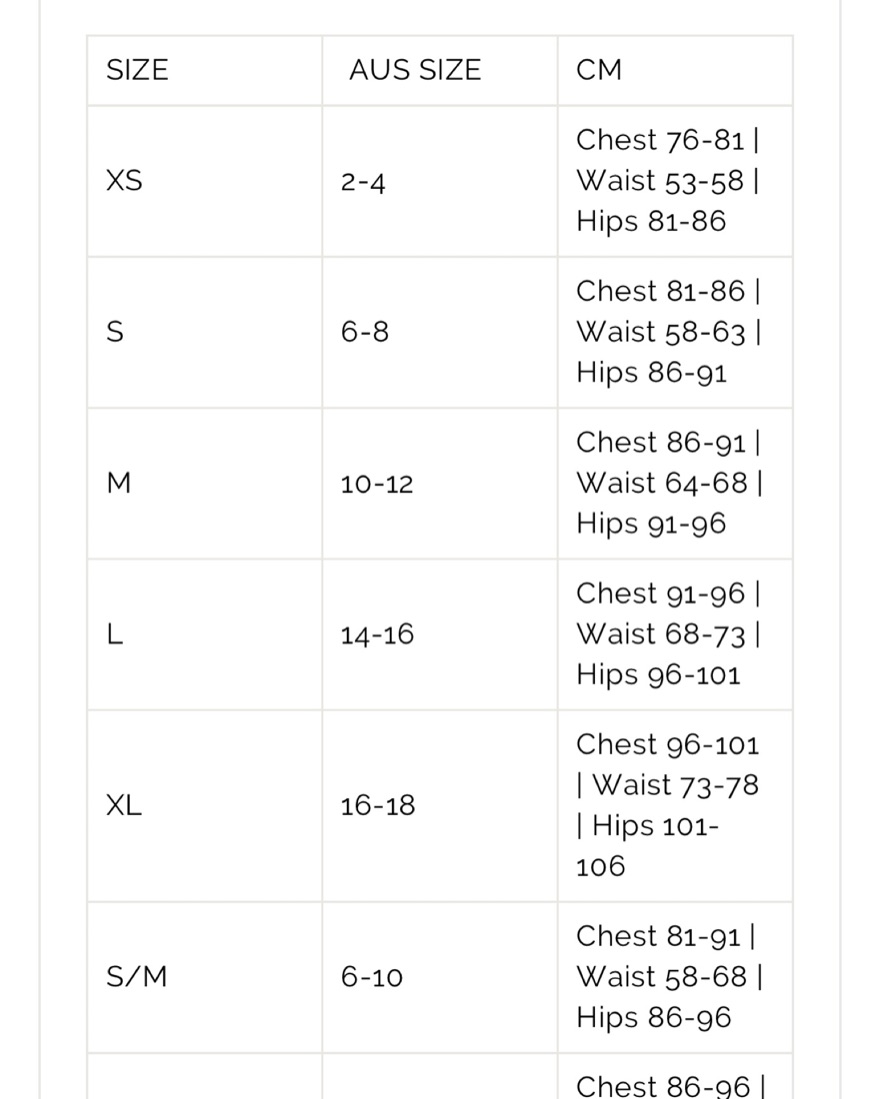Click the SIZE column header

coord(205,70)
